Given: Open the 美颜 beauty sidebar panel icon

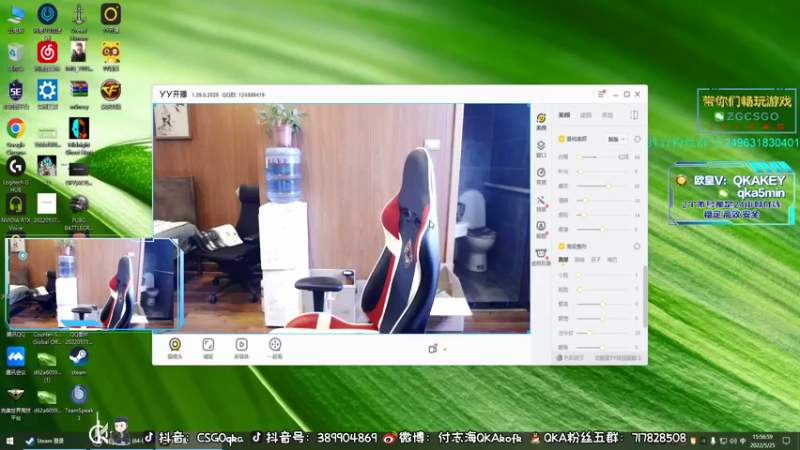Looking at the screenshot, I should 541,121.
